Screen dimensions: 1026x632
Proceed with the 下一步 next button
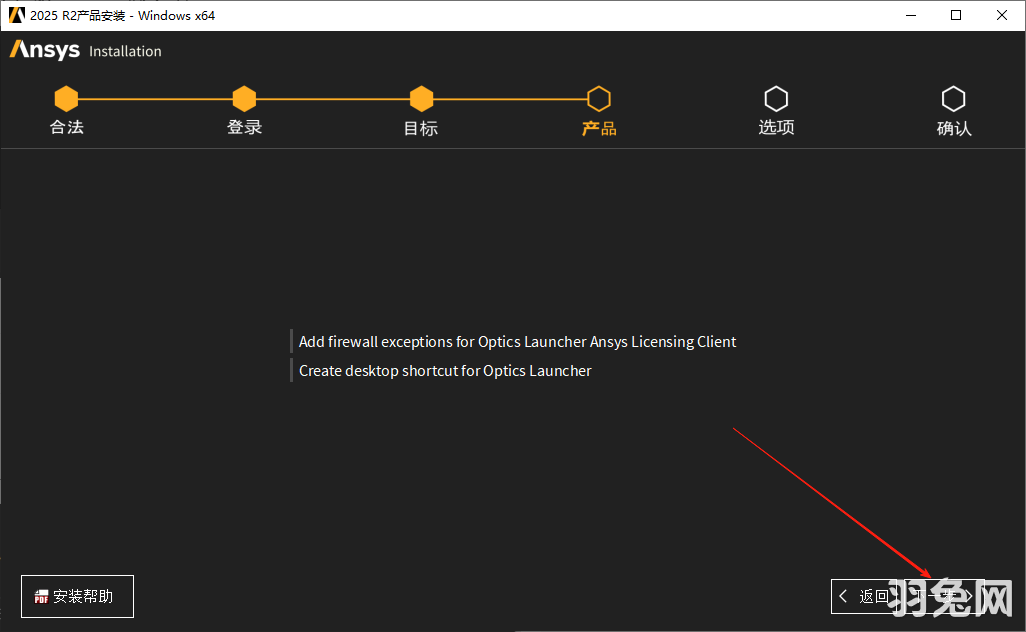click(x=945, y=596)
